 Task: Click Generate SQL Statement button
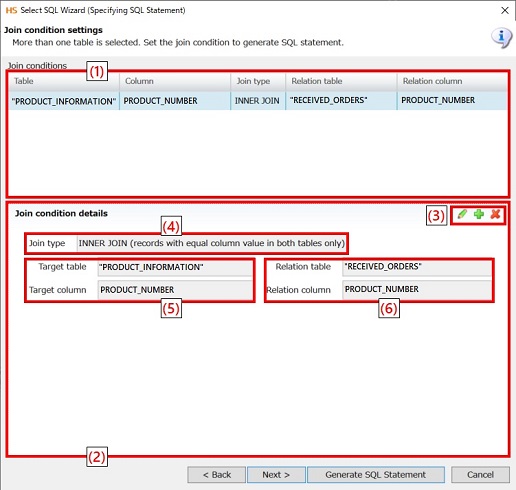[x=376, y=474]
